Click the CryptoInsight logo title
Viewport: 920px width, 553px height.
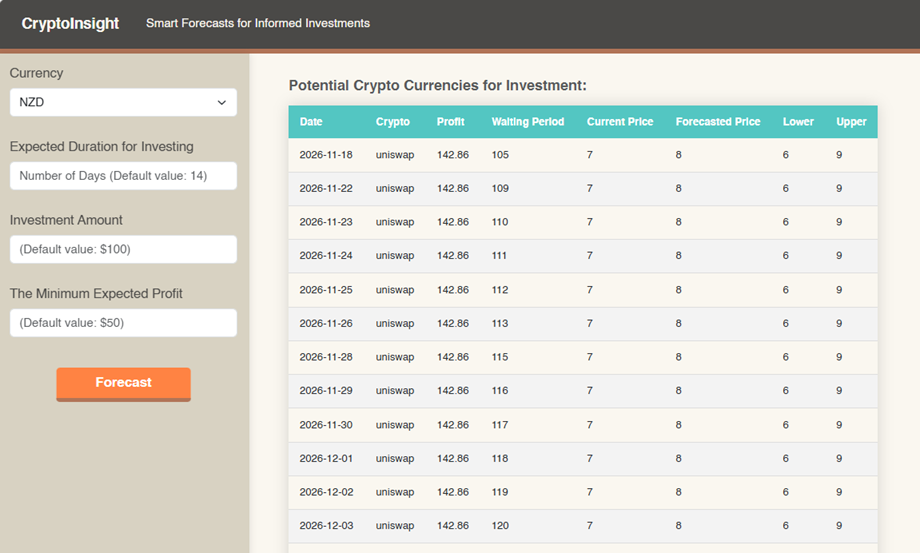tap(70, 23)
